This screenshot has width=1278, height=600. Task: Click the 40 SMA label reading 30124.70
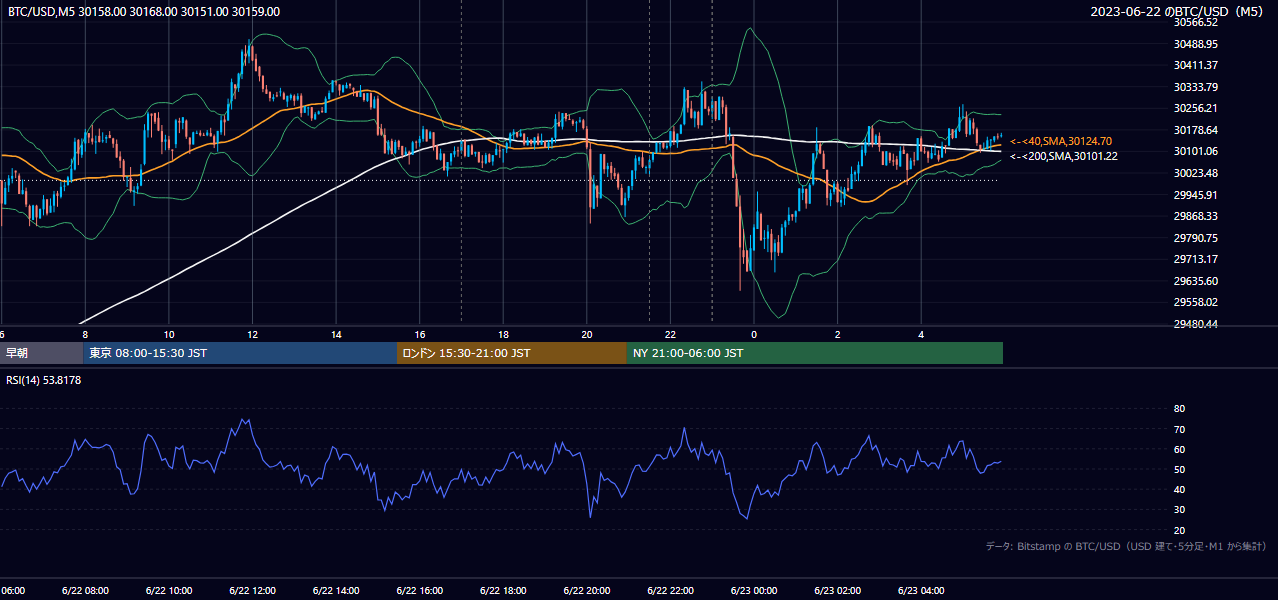(x=1061, y=141)
